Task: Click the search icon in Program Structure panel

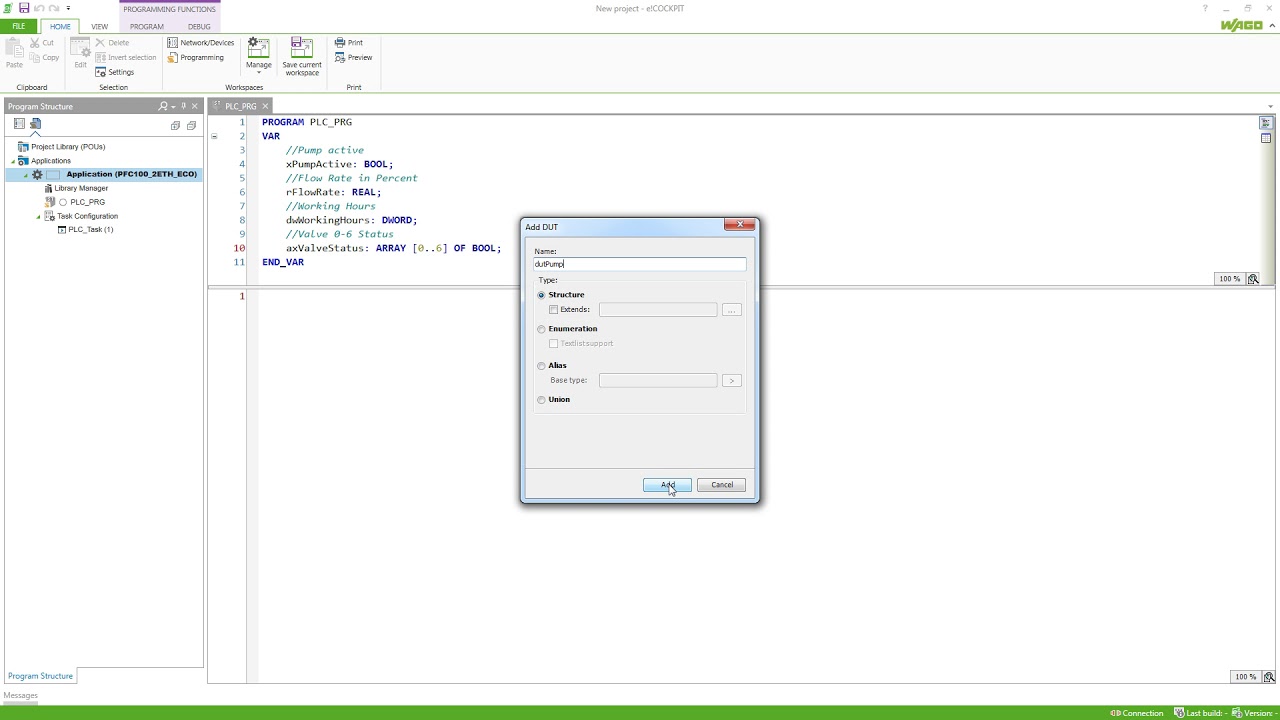Action: coord(163,106)
